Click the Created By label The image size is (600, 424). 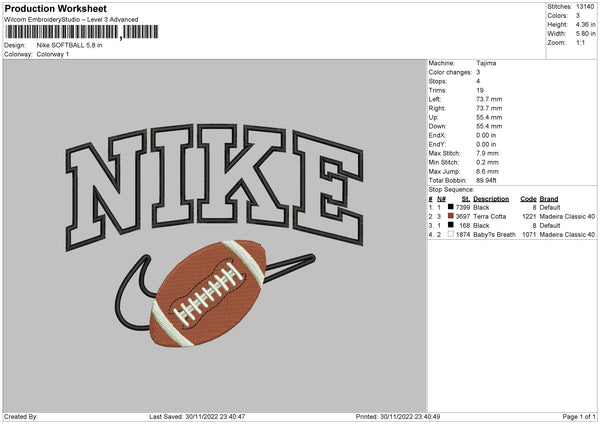point(21,416)
